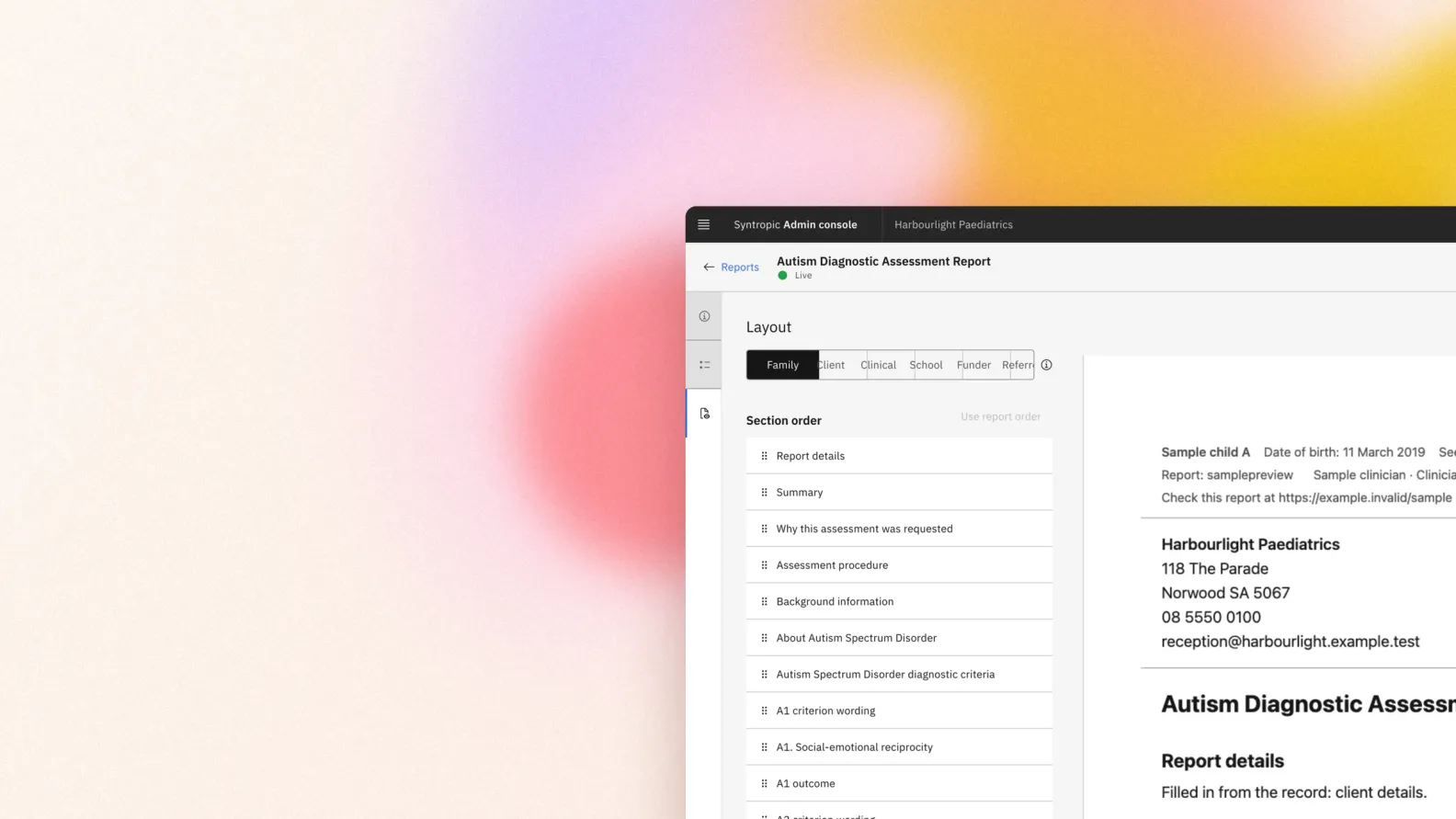Click Sample clinician text in preview
1456x819 pixels.
1359,475
